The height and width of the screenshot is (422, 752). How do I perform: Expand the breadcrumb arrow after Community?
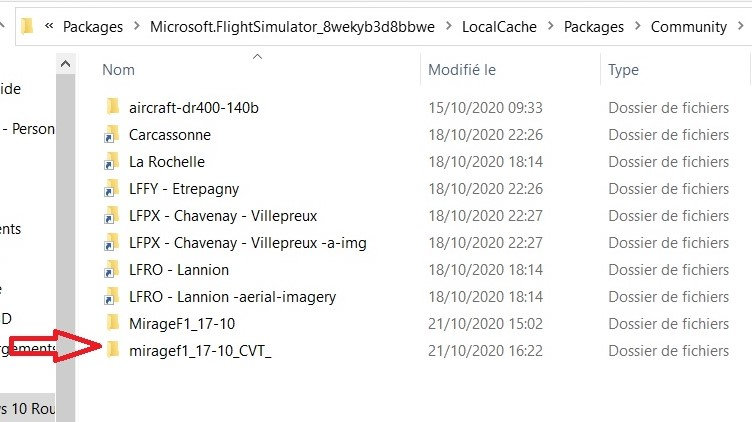(739, 27)
